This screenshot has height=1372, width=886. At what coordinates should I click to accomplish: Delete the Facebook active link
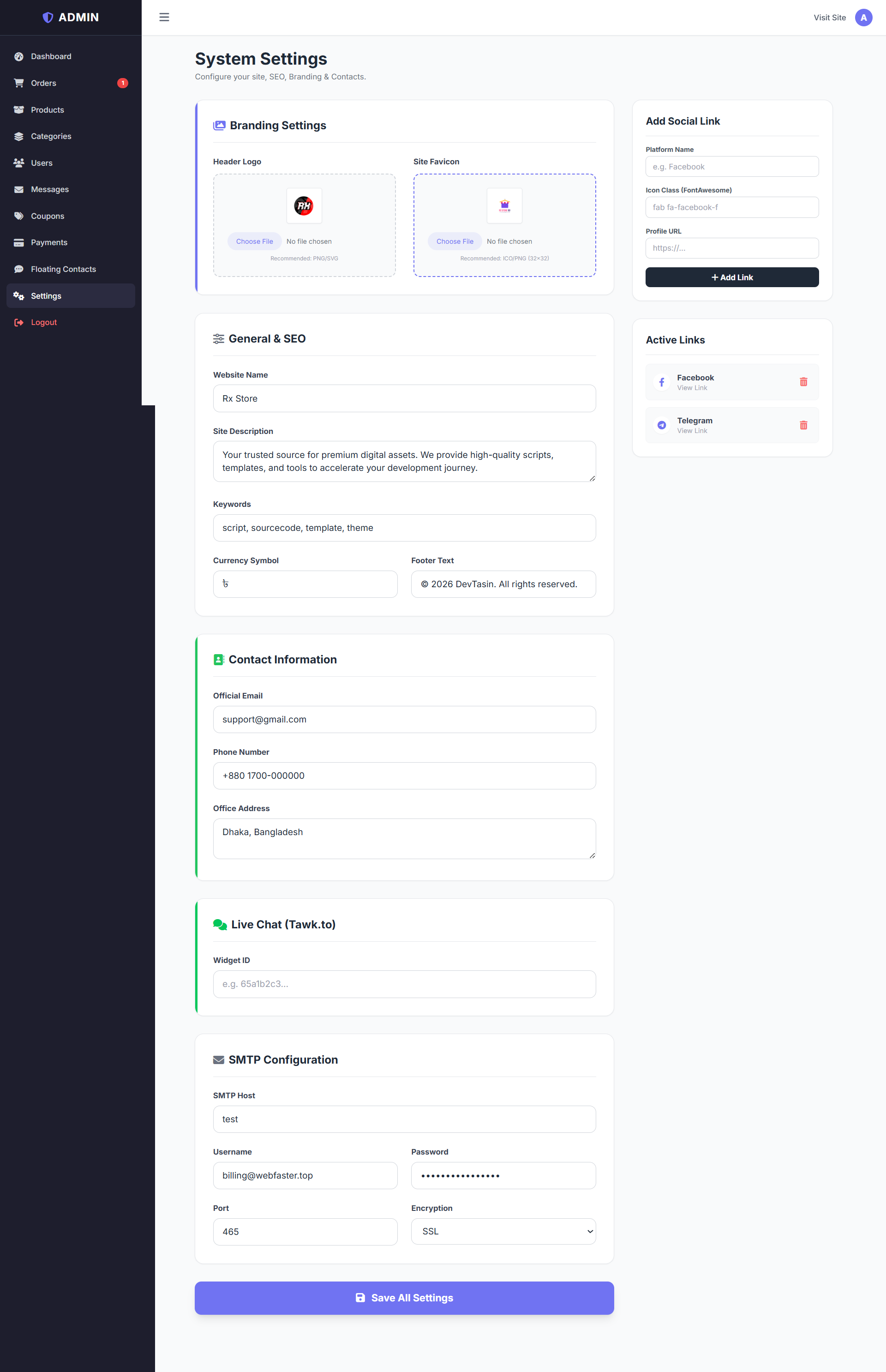803,382
